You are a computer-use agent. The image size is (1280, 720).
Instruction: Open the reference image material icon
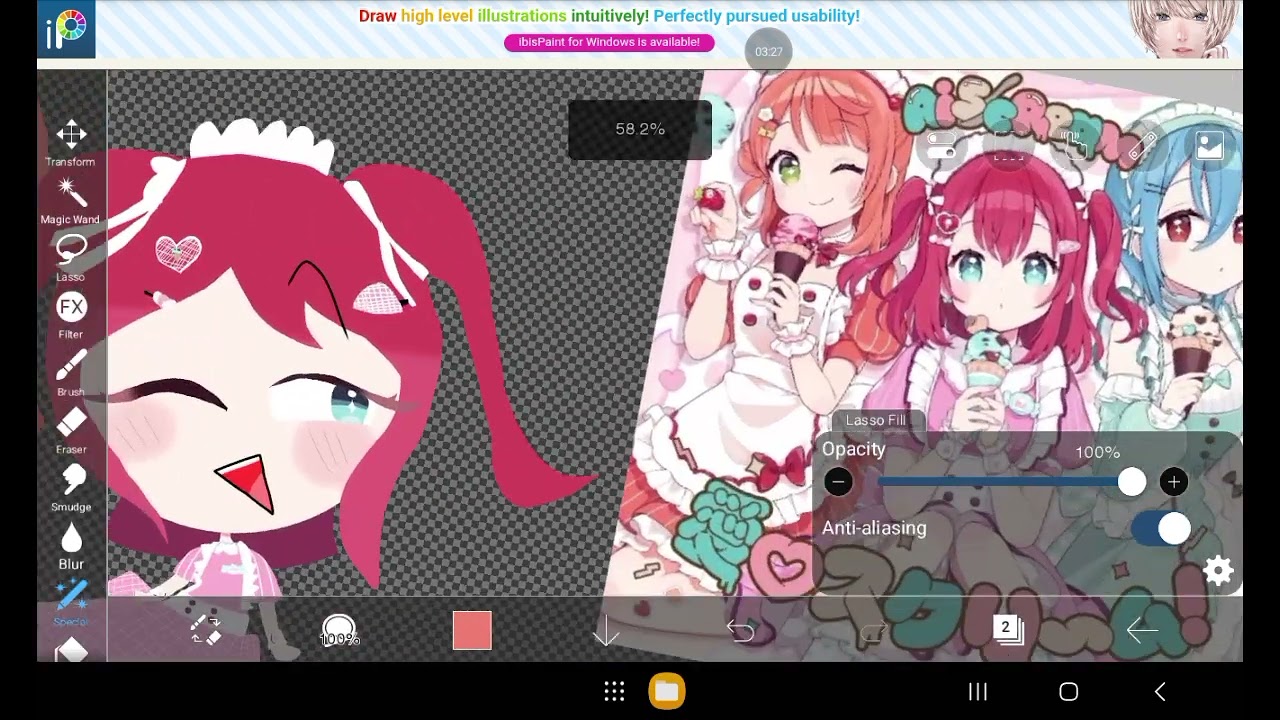coord(1210,146)
